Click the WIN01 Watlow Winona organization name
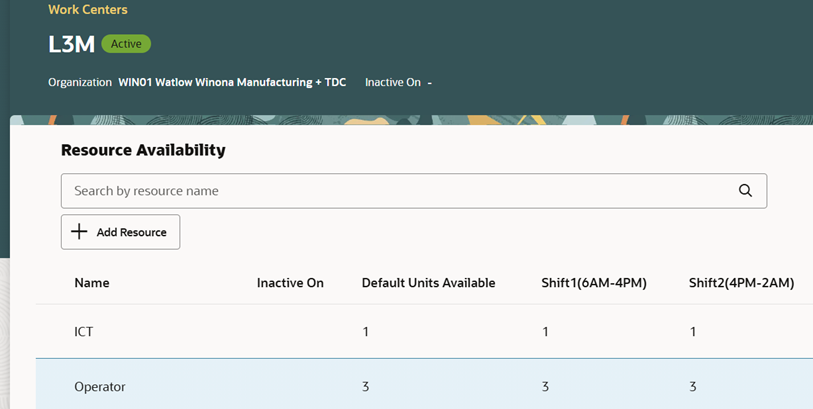Image resolution: width=813 pixels, height=409 pixels. click(232, 82)
